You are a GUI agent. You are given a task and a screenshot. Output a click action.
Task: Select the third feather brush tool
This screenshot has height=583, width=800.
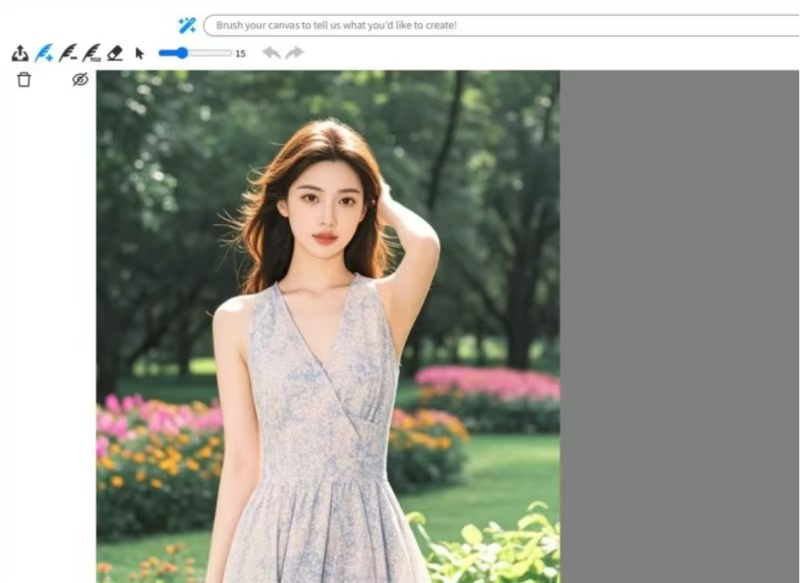click(x=92, y=53)
